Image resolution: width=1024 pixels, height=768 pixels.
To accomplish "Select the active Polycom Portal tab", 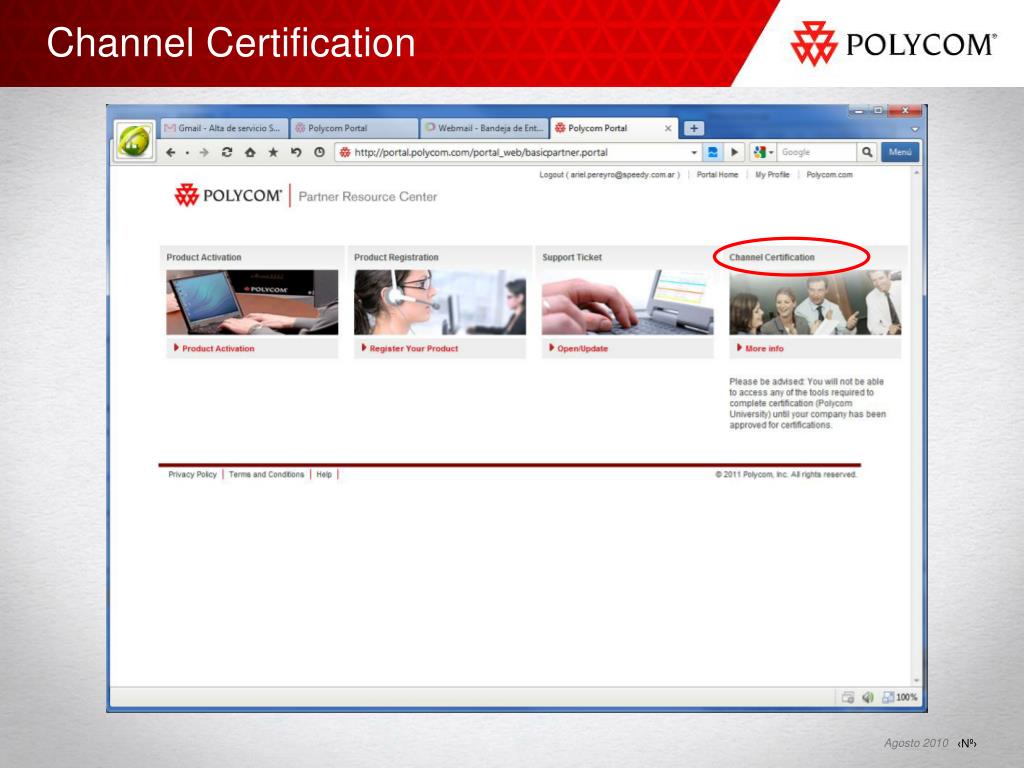I will (614, 128).
